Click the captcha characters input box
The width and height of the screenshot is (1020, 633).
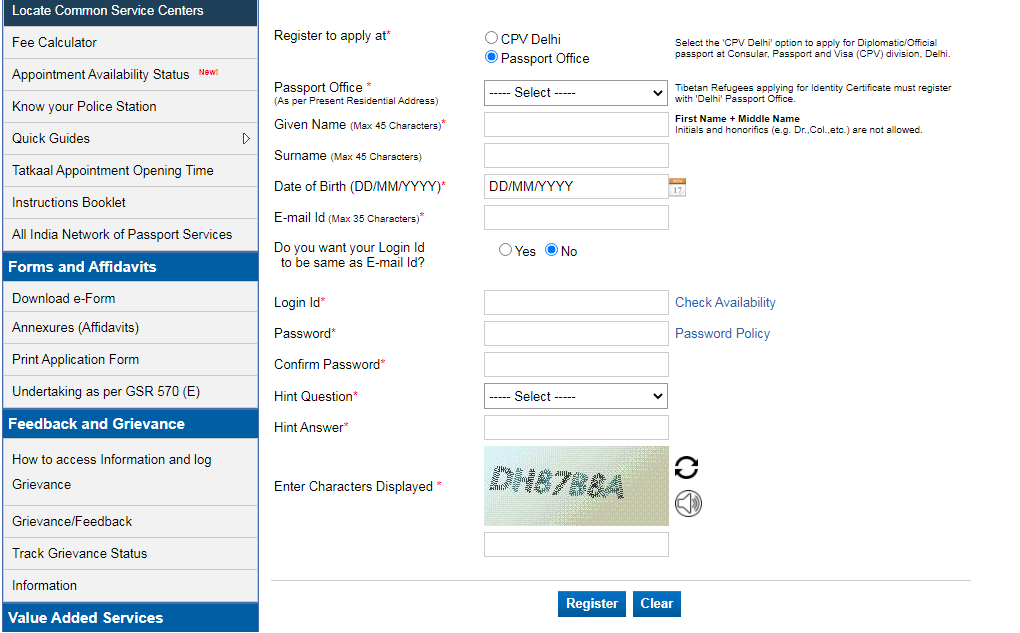click(x=576, y=545)
